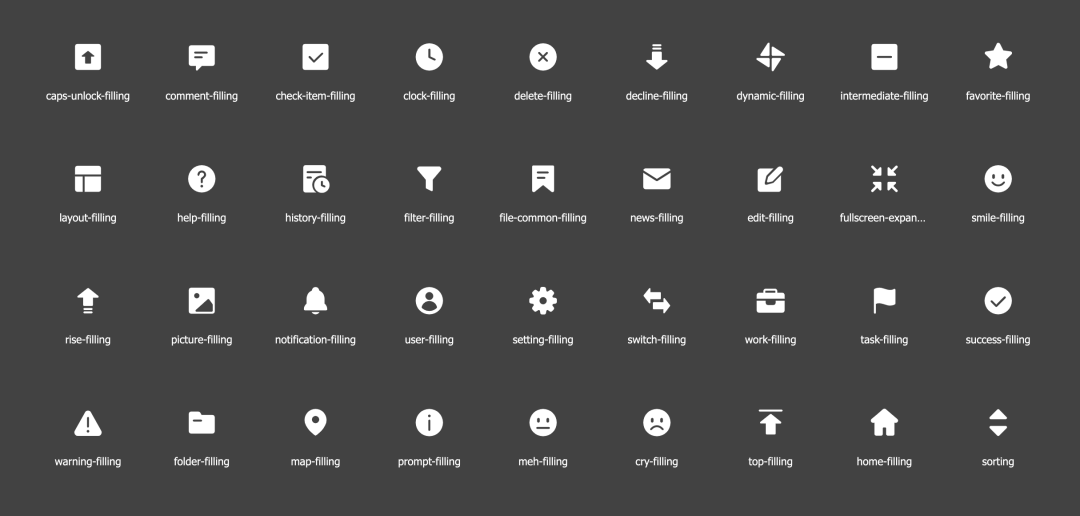Click the "setting-filling" label text
The image size is (1080, 516).
point(543,340)
